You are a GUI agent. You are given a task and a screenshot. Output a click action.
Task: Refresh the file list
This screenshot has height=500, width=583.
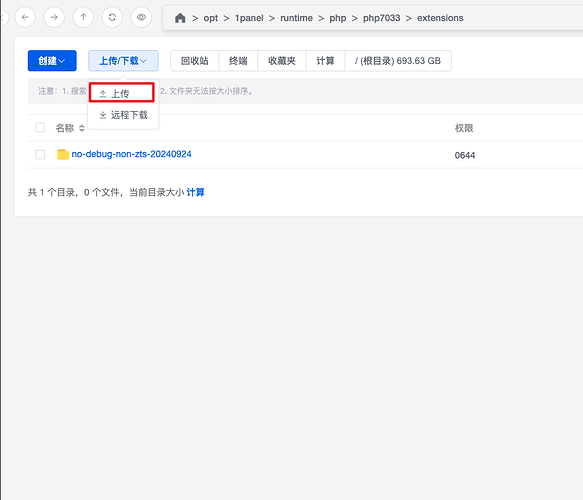pyautogui.click(x=112, y=17)
